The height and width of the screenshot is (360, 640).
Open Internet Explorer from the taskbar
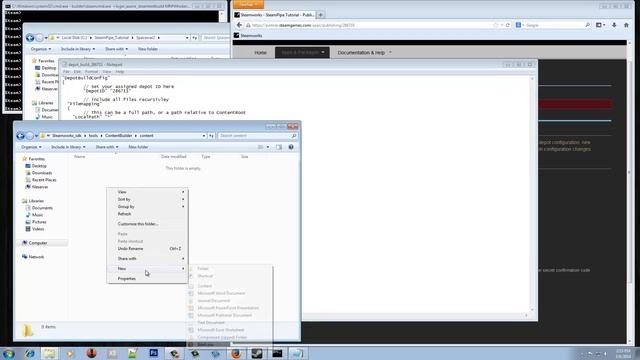point(29,353)
